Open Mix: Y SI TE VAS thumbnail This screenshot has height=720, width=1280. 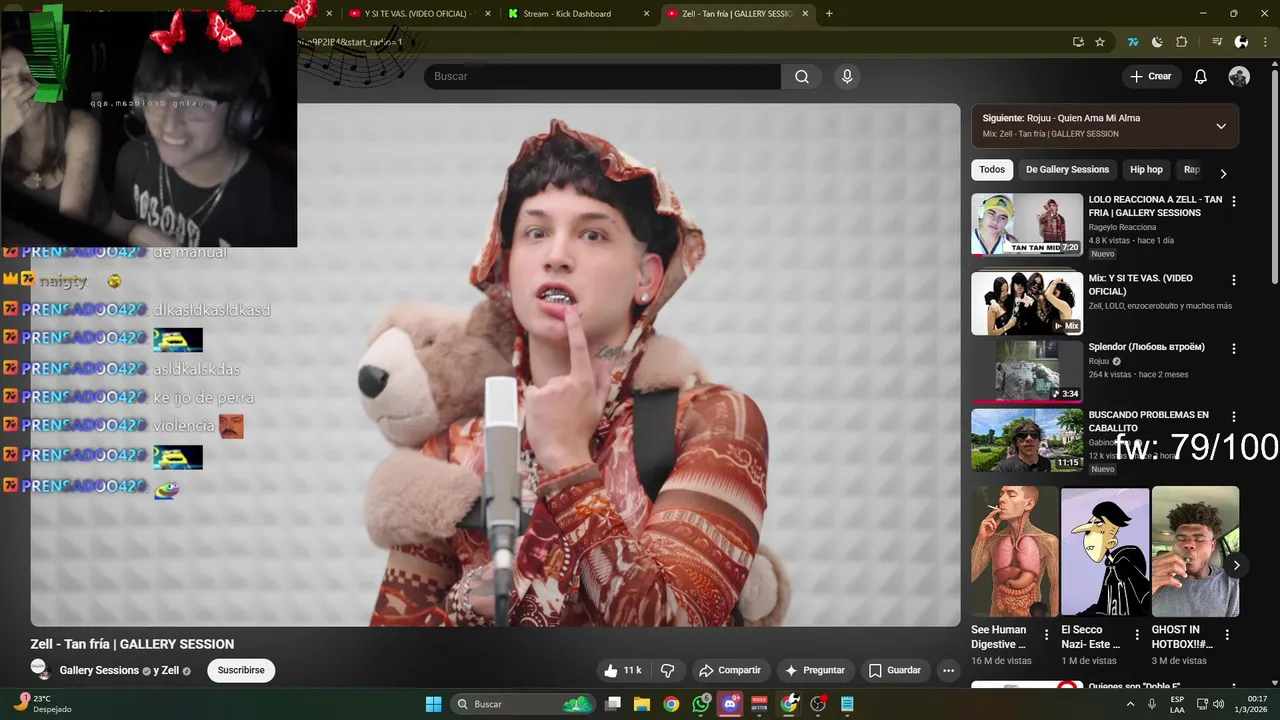coord(1027,303)
